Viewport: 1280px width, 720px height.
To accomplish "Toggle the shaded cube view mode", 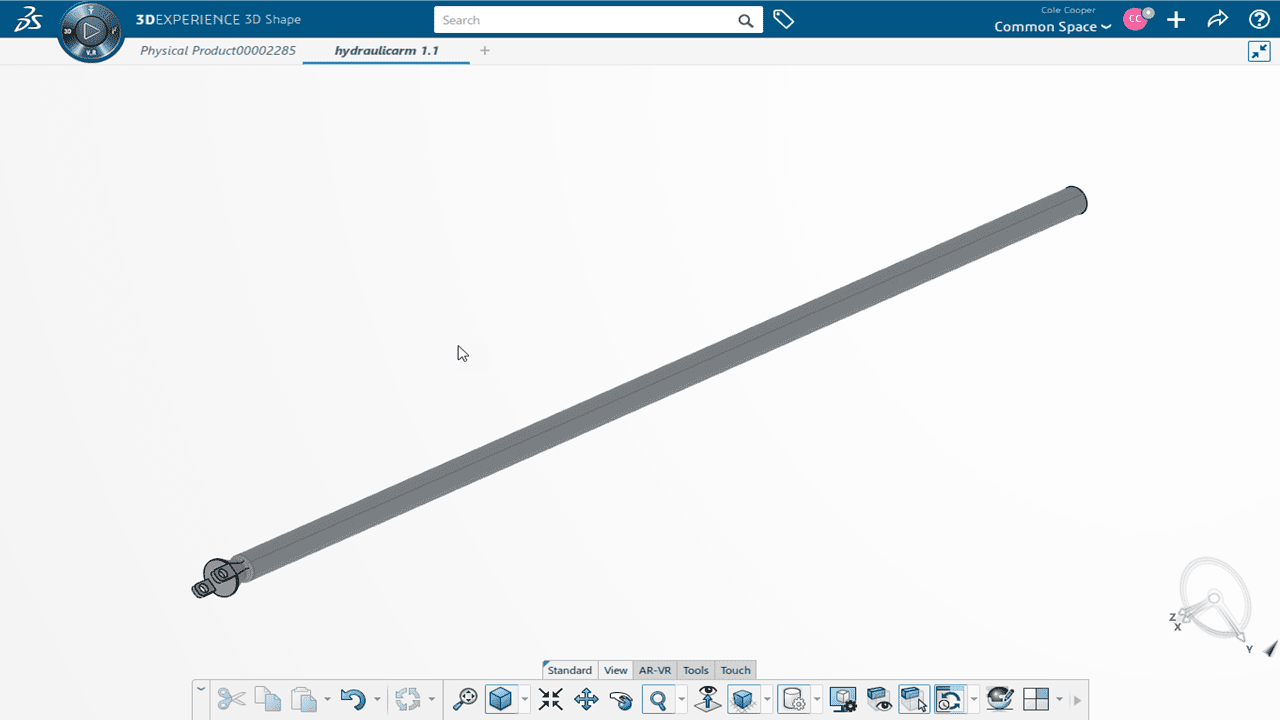I will point(500,699).
